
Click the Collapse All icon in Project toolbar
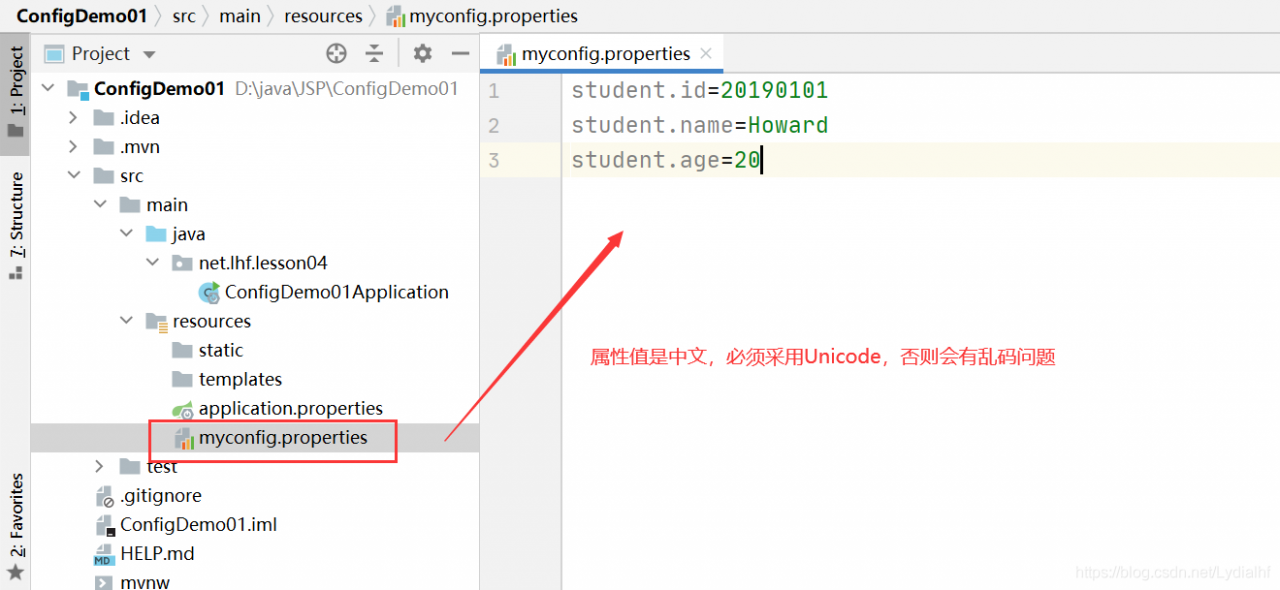pyautogui.click(x=374, y=54)
